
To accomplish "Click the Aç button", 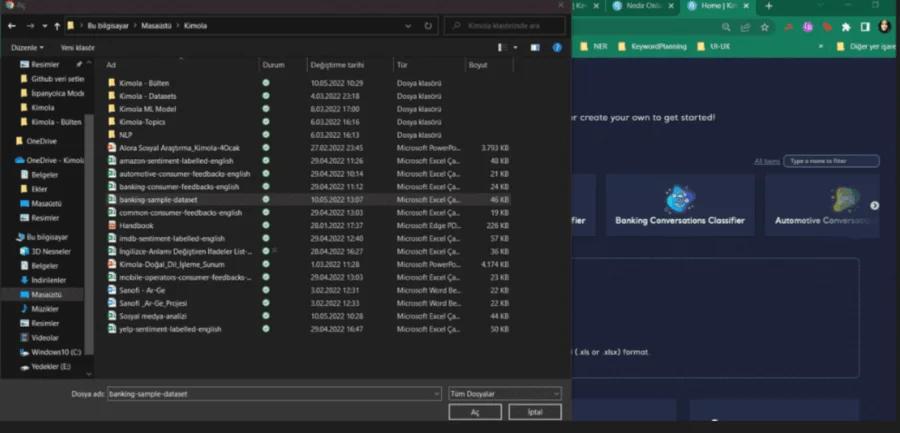I will tap(475, 412).
